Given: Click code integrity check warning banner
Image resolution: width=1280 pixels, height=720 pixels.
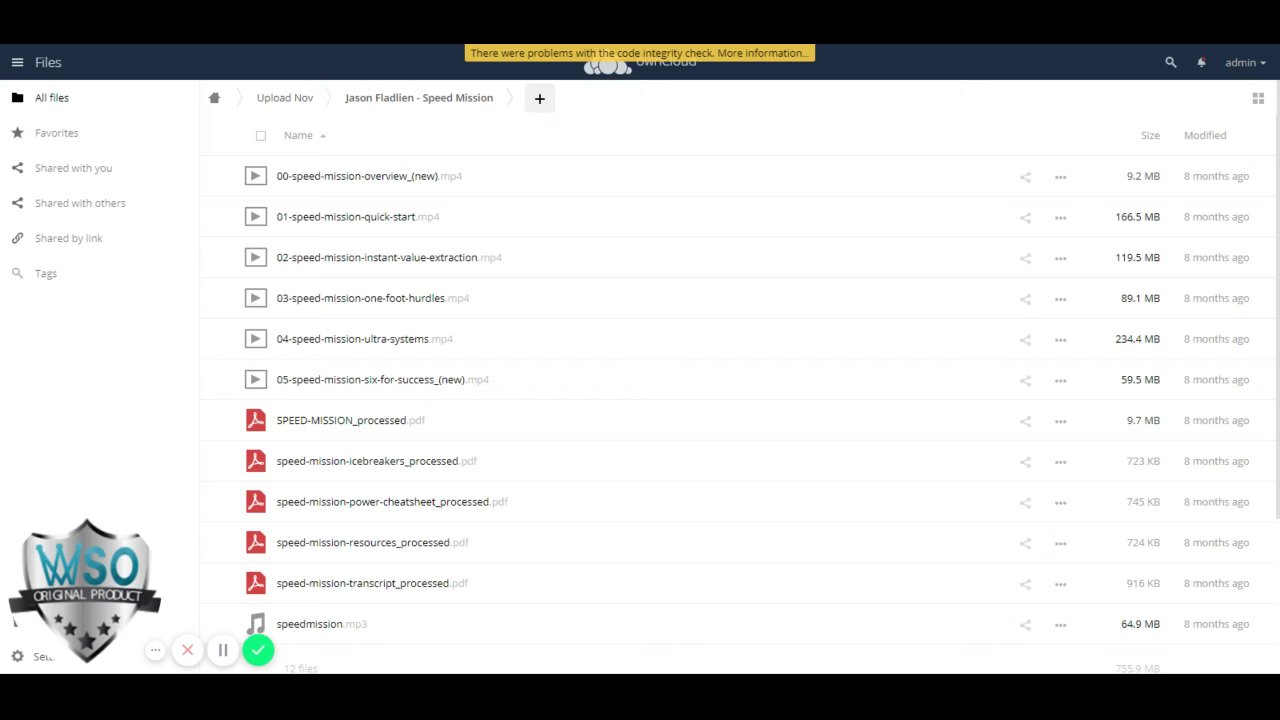Looking at the screenshot, I should pos(640,53).
